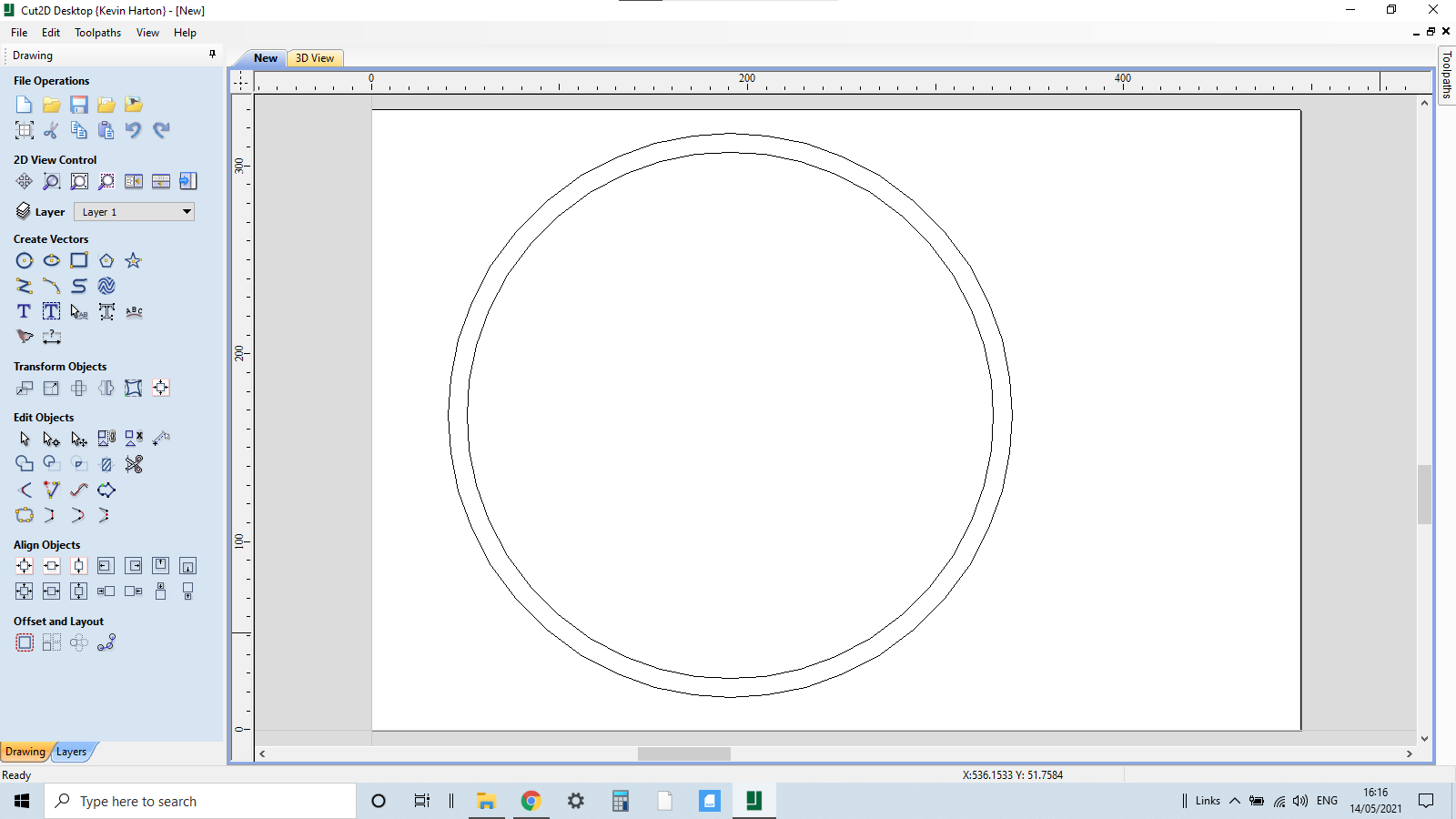Select the Draw Circle tool
The width and height of the screenshot is (1456, 819).
coord(25,260)
